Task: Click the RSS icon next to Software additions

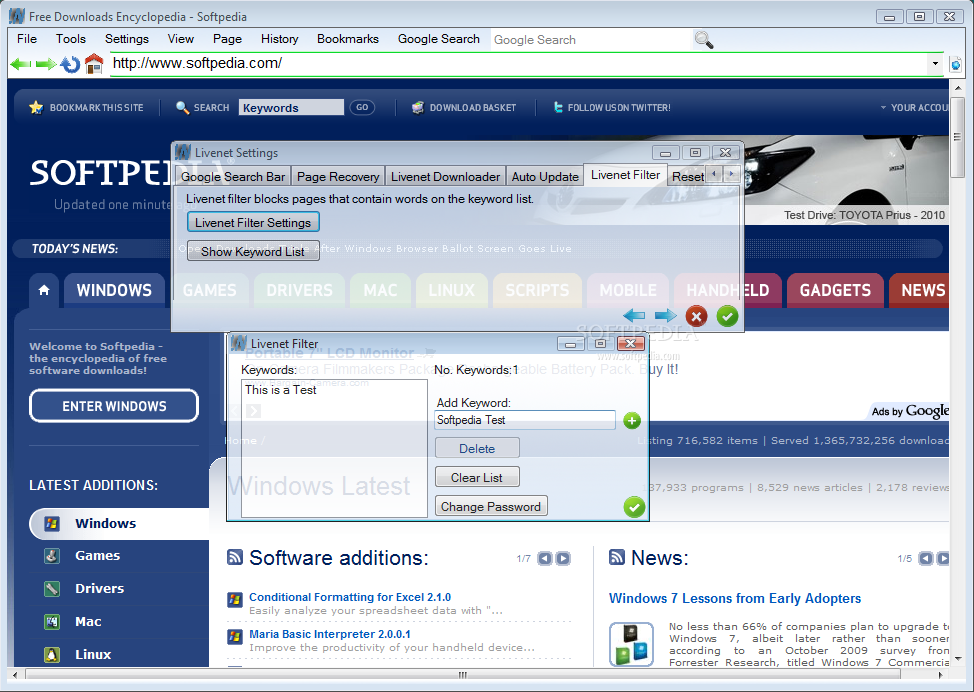Action: point(235,557)
